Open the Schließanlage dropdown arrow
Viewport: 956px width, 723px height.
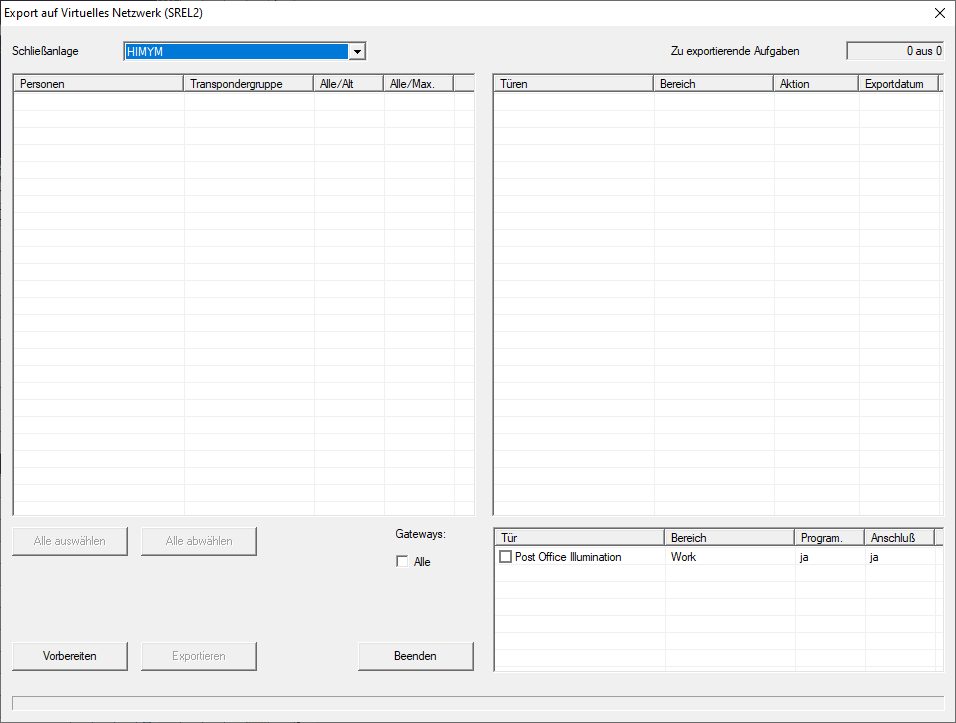pyautogui.click(x=357, y=52)
